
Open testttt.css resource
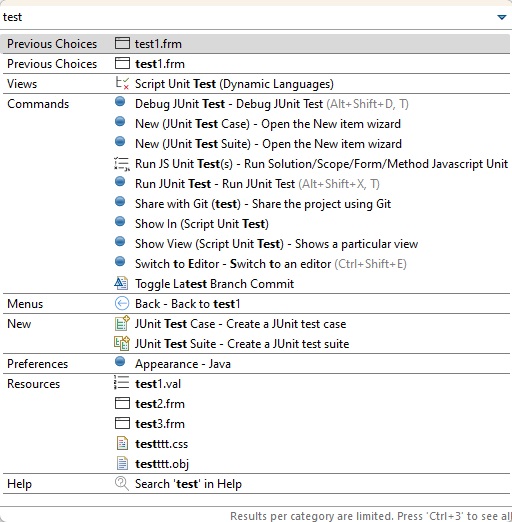161,444
